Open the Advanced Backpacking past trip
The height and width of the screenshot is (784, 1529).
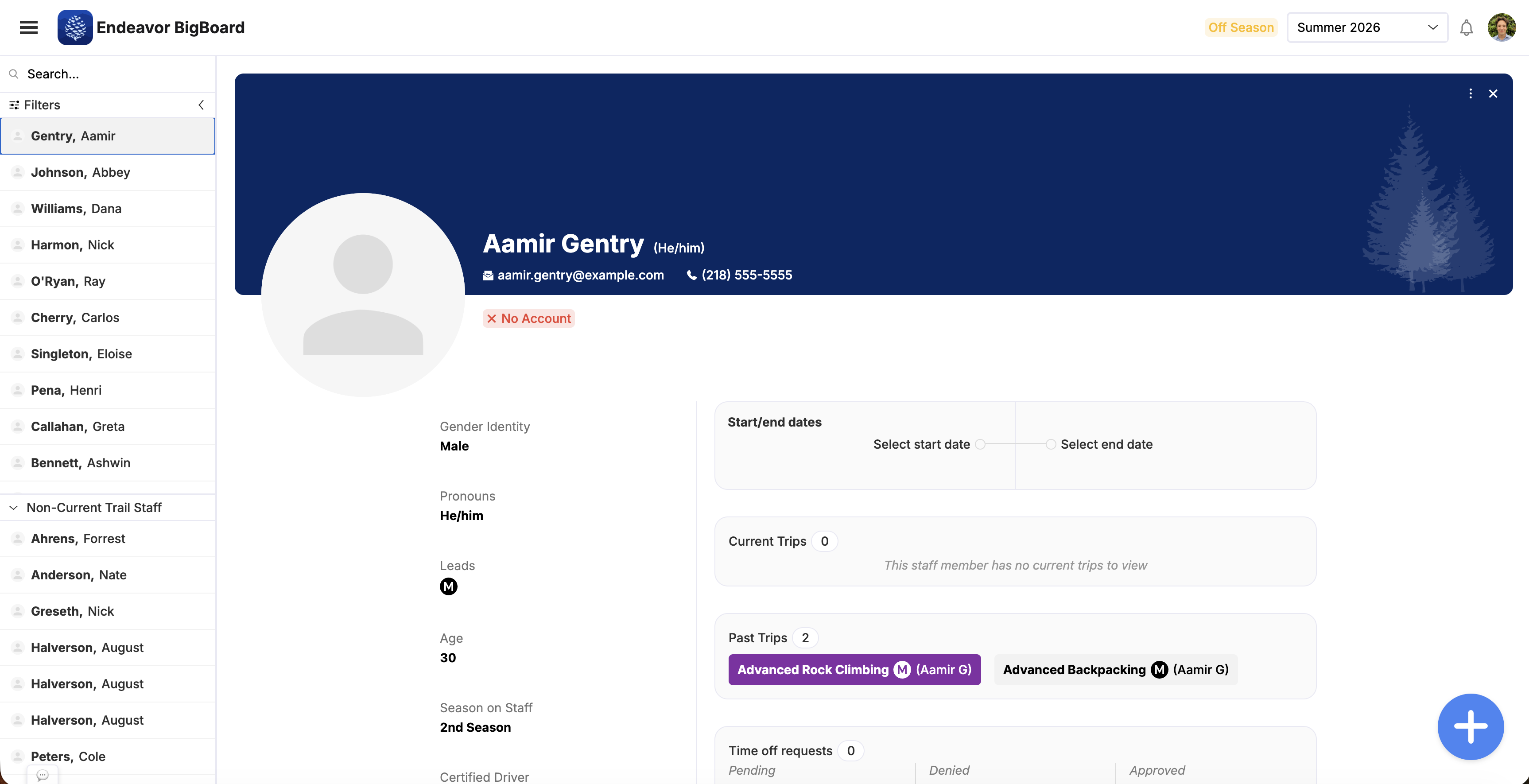(1115, 669)
